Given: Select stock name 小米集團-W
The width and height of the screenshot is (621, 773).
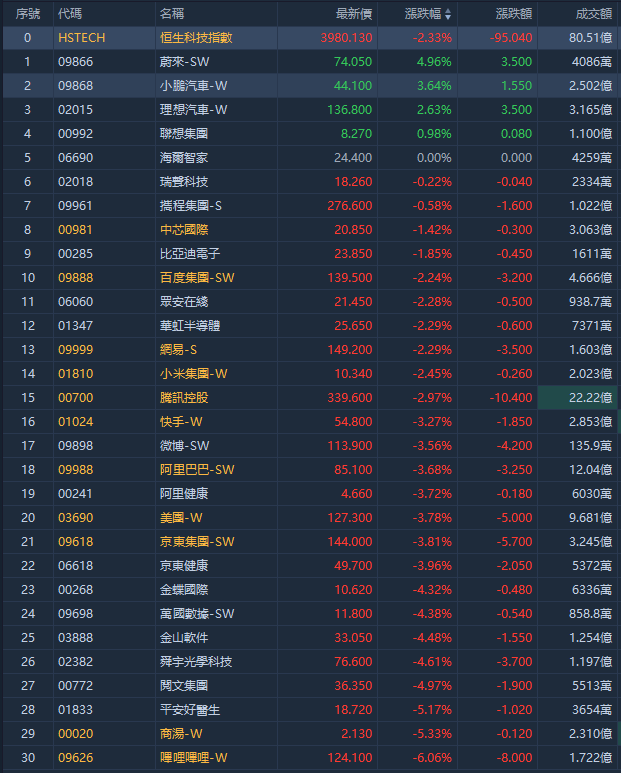Looking at the screenshot, I should pos(193,374).
